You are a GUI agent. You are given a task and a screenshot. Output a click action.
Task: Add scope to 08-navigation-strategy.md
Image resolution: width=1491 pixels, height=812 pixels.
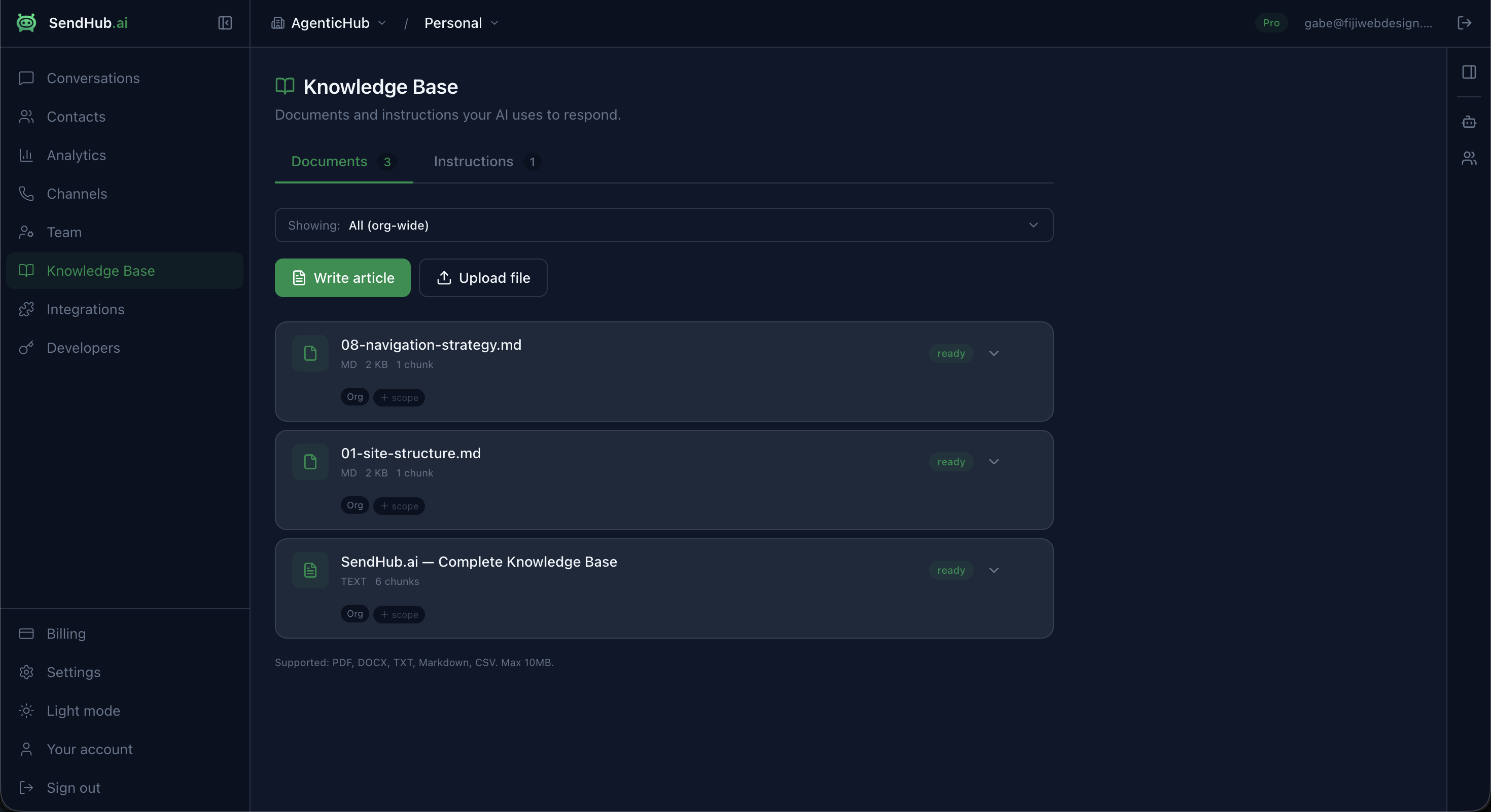(x=400, y=397)
